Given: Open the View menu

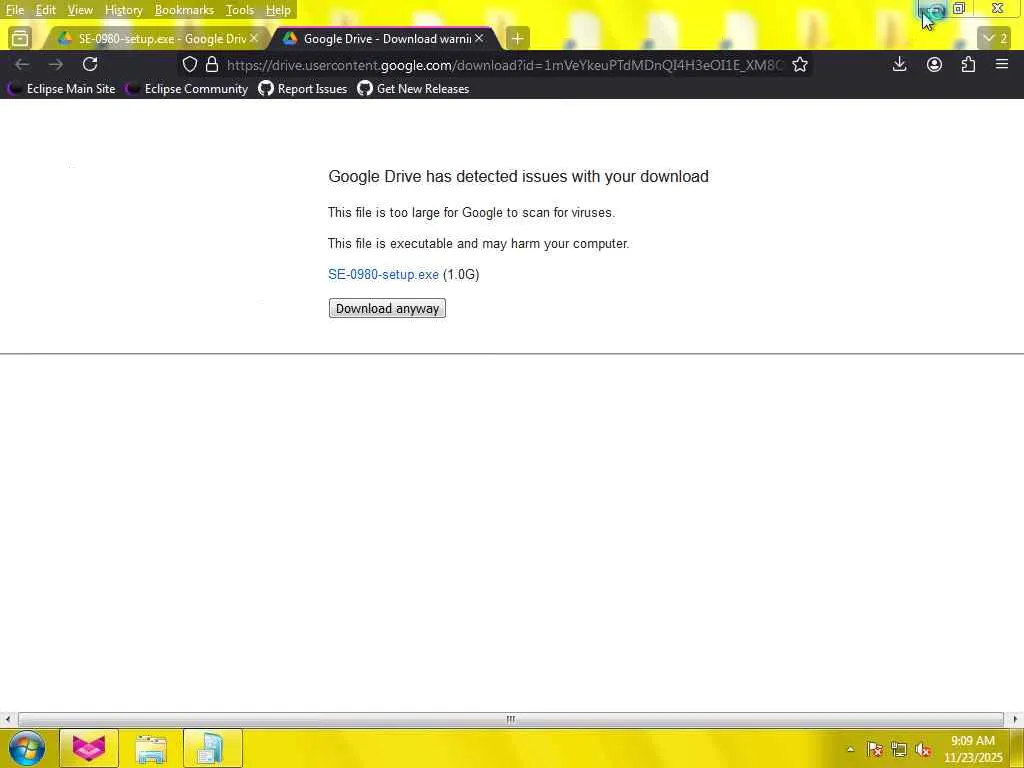Looking at the screenshot, I should [80, 10].
